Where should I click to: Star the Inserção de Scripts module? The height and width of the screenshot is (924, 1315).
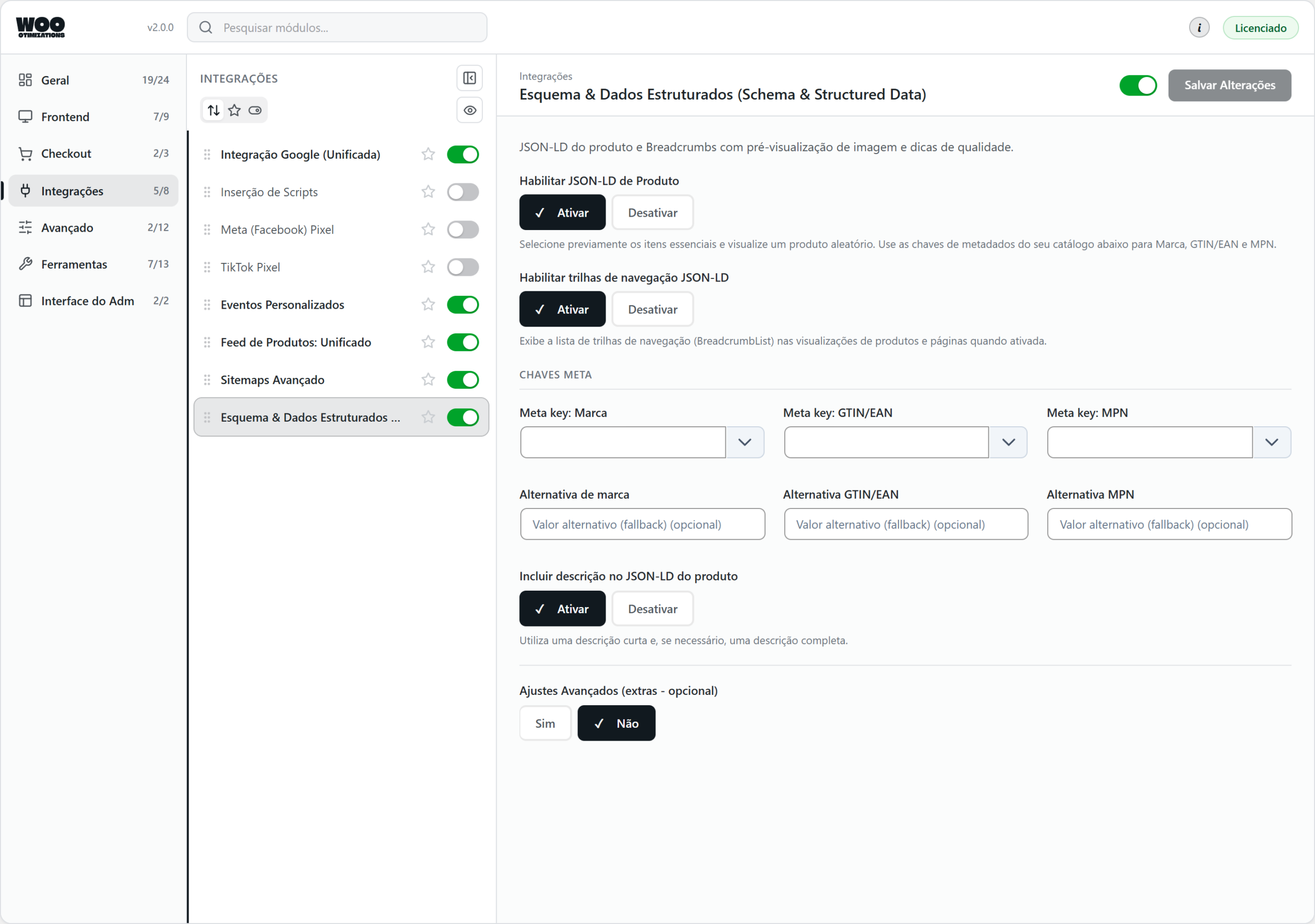428,192
